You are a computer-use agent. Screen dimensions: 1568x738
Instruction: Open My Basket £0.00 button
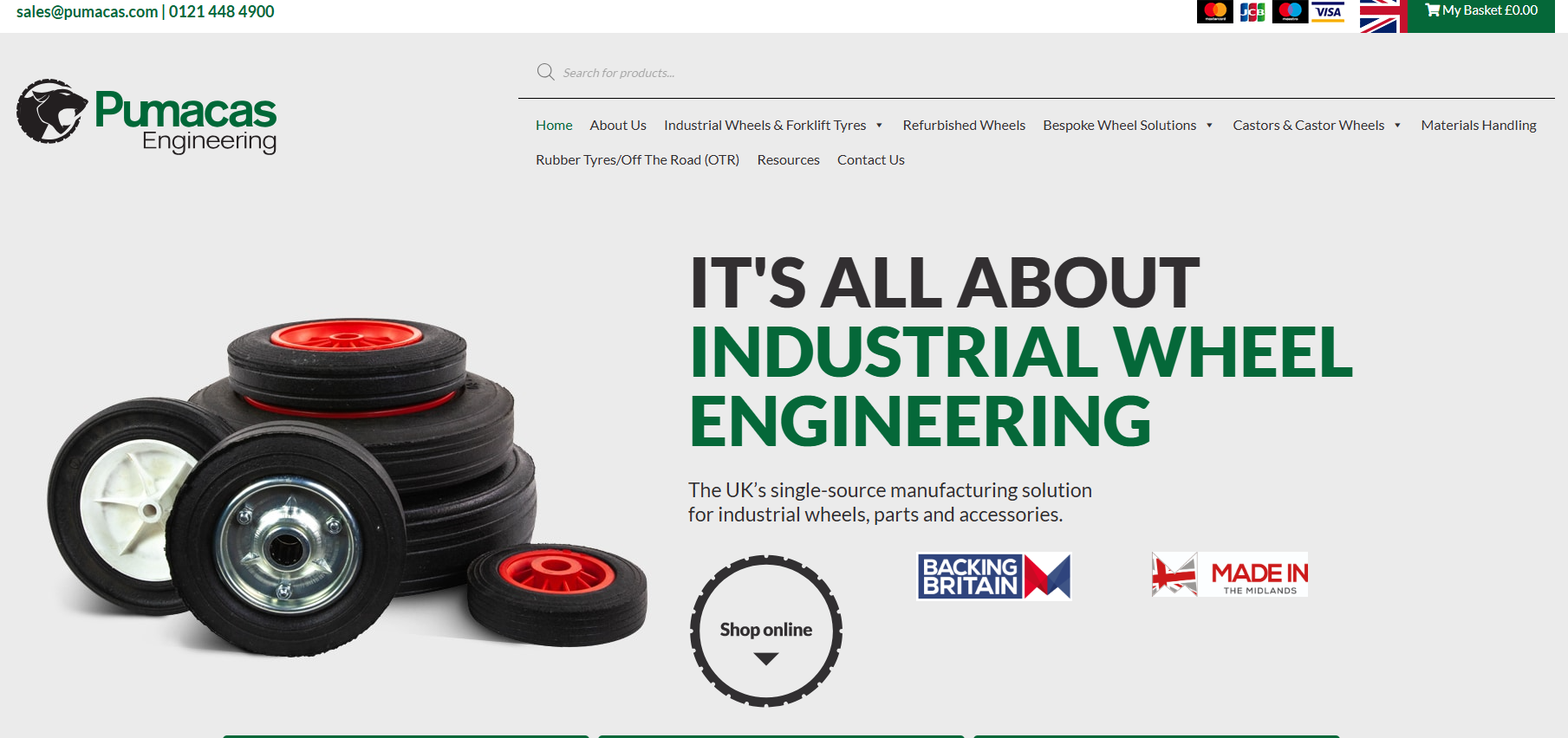pyautogui.click(x=1481, y=11)
